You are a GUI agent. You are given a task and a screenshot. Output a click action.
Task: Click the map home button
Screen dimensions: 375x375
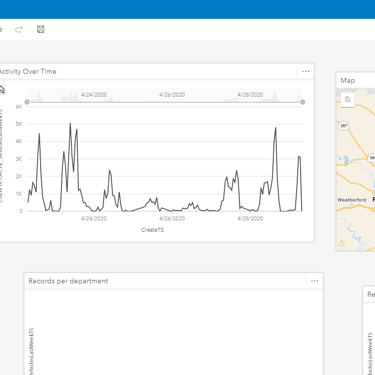[348, 99]
